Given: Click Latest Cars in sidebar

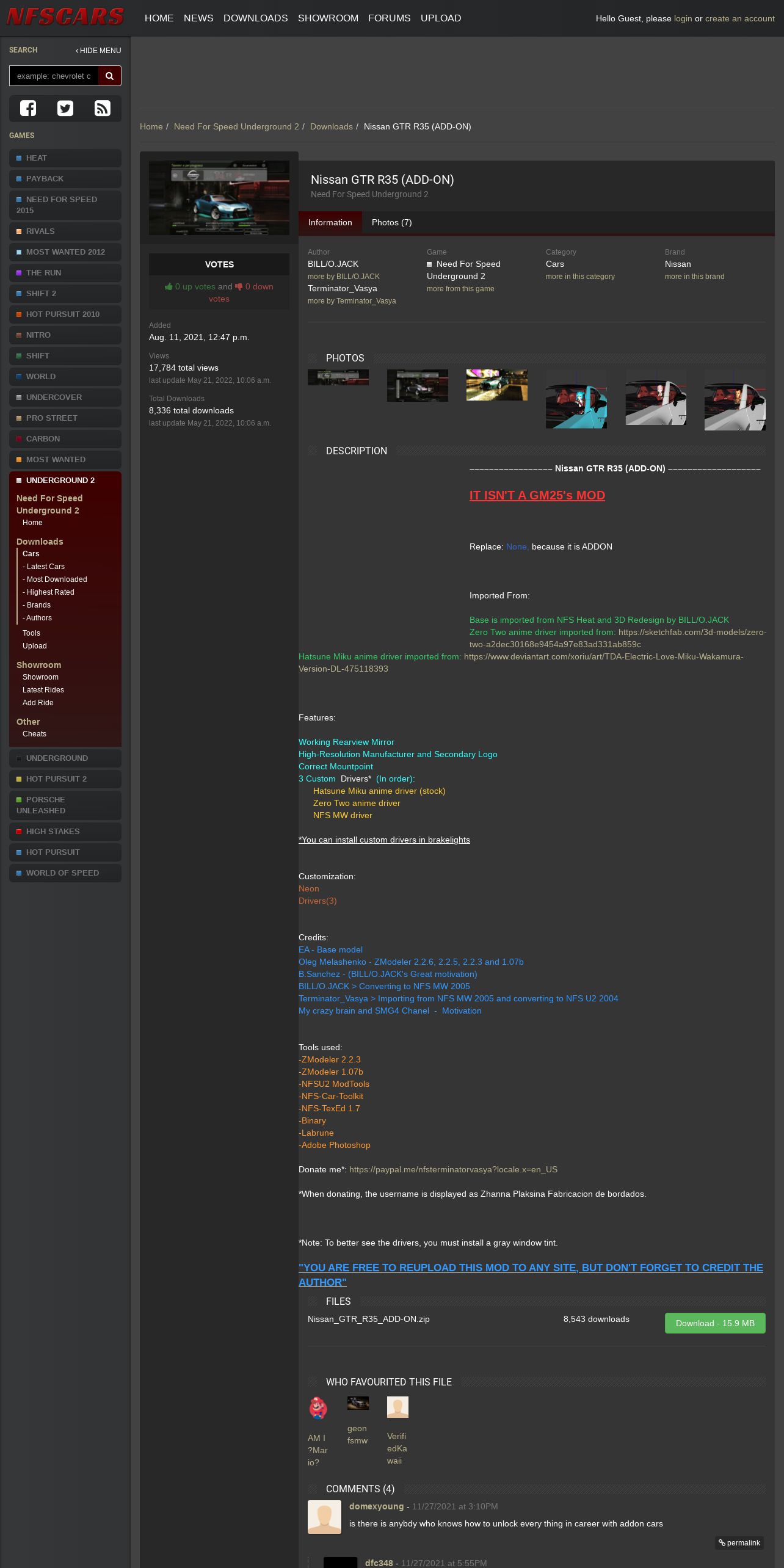Looking at the screenshot, I should tap(43, 567).
